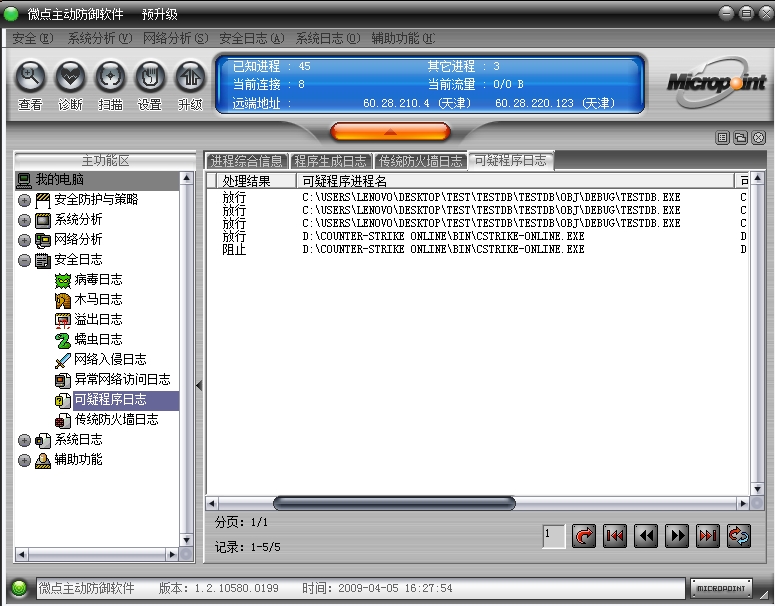
Task: Open the 网络分析 (S) menu
Action: click(x=175, y=38)
